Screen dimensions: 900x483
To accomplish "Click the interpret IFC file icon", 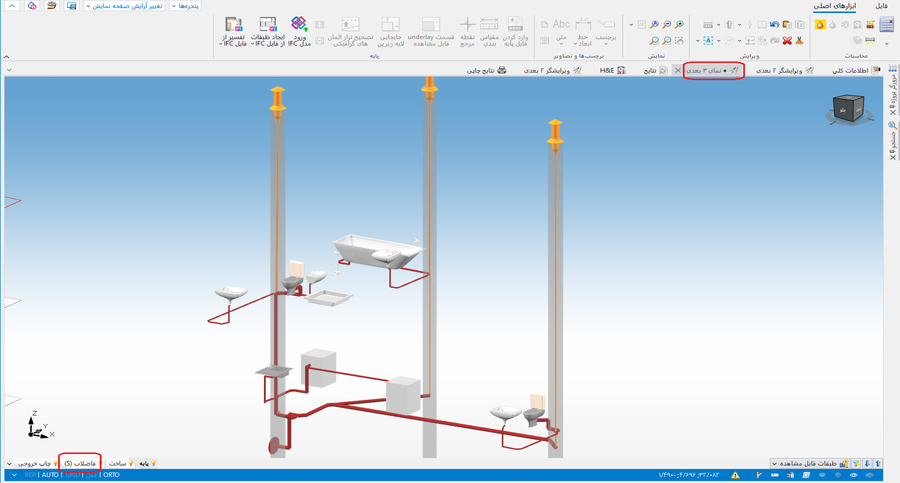I will (x=233, y=24).
